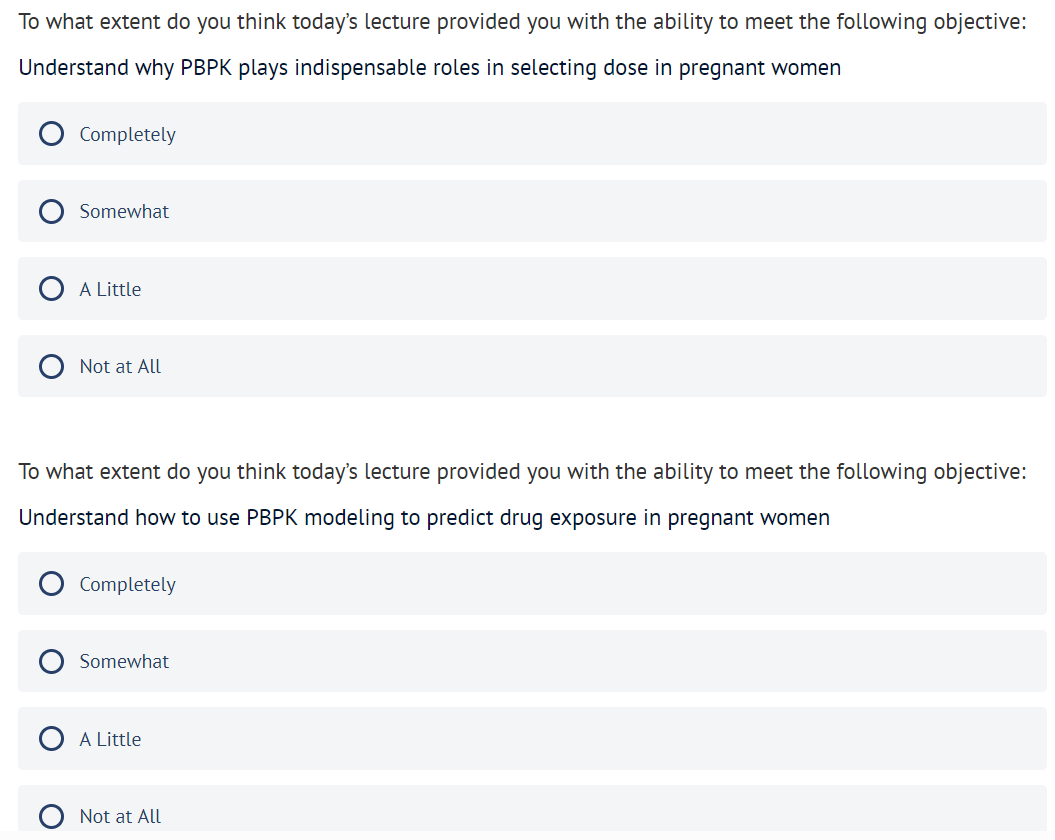Click the 'Not at All' label text under dose selection
The image size is (1055, 840).
coord(120,366)
